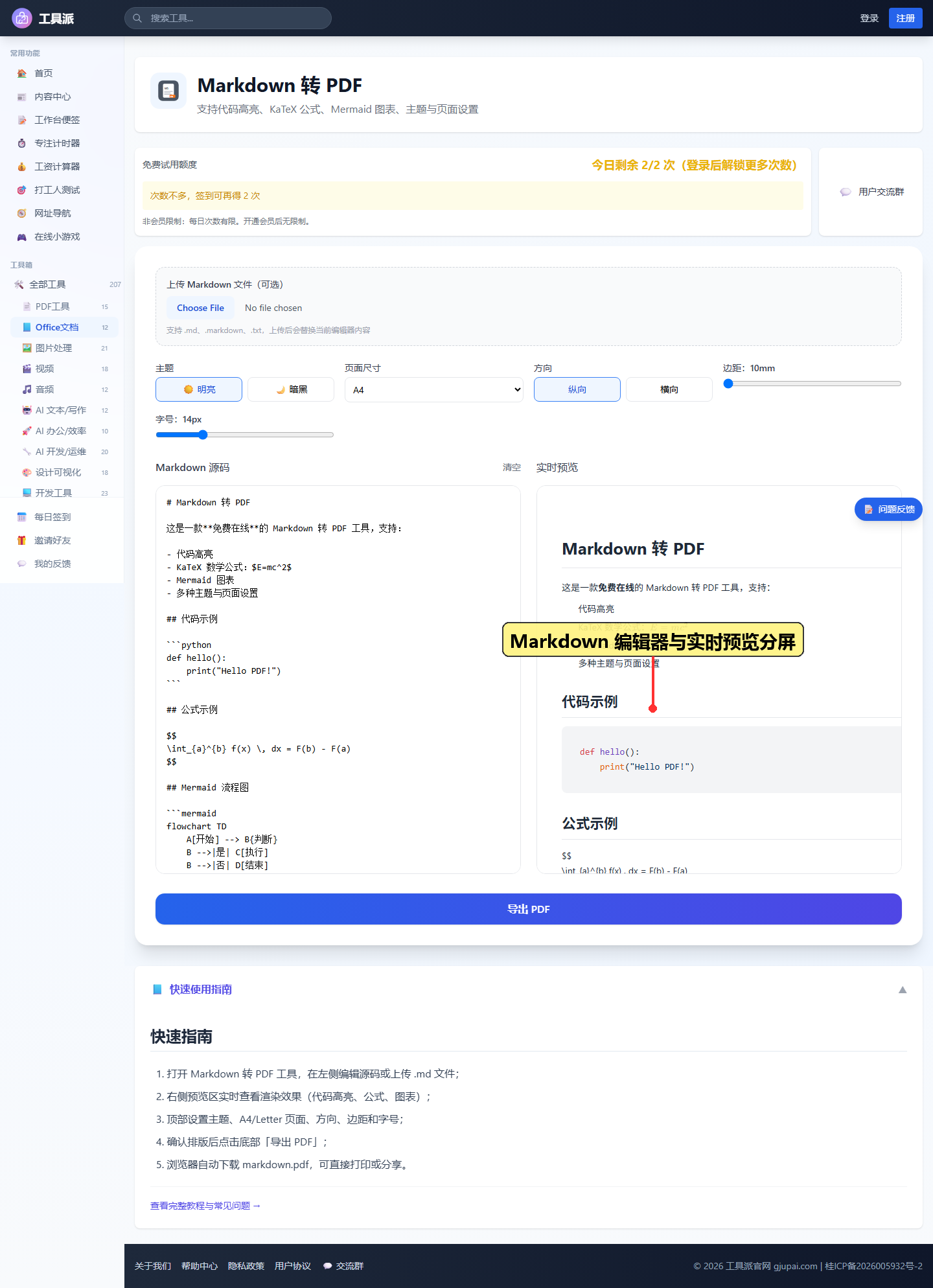Click 清空 to clear the editor

coord(512,467)
